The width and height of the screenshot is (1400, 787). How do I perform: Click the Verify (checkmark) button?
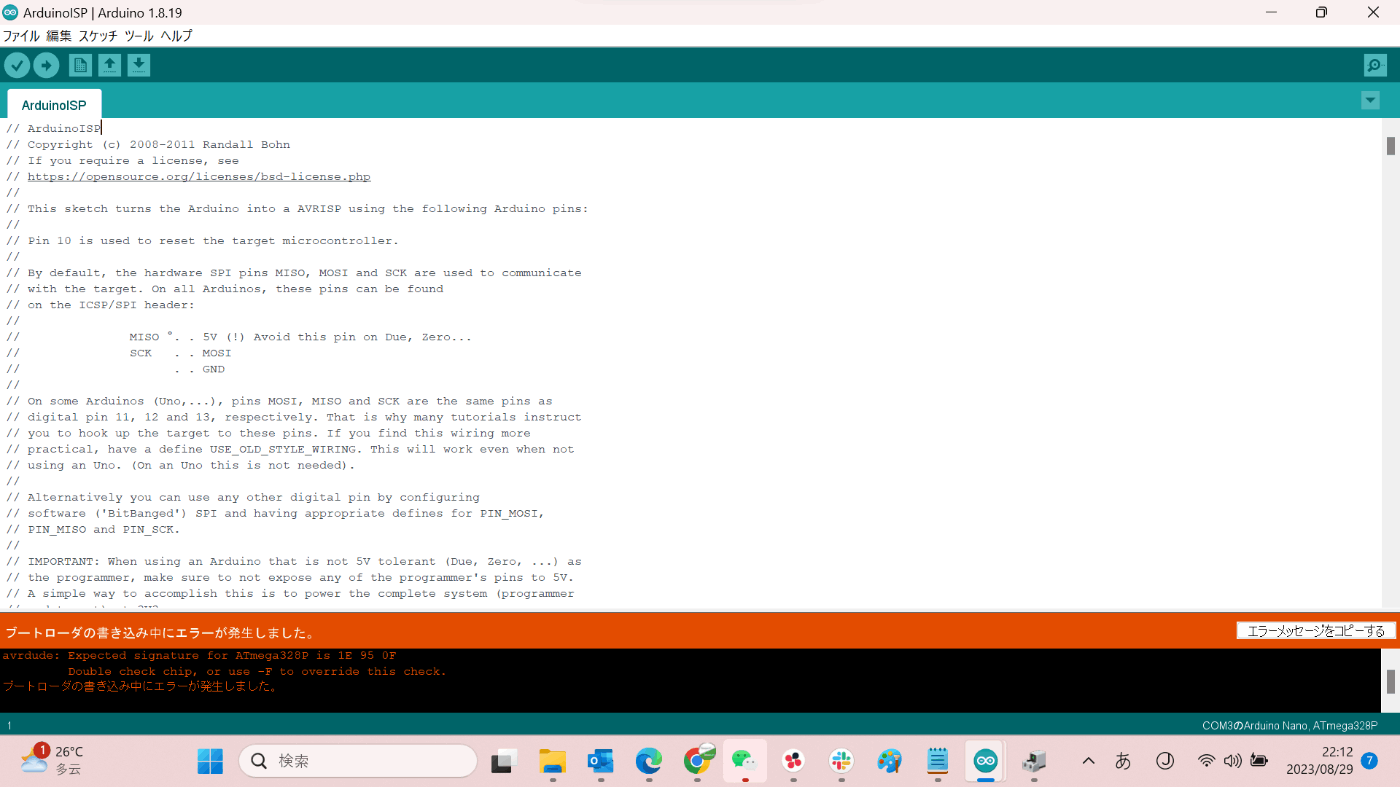click(x=17, y=65)
